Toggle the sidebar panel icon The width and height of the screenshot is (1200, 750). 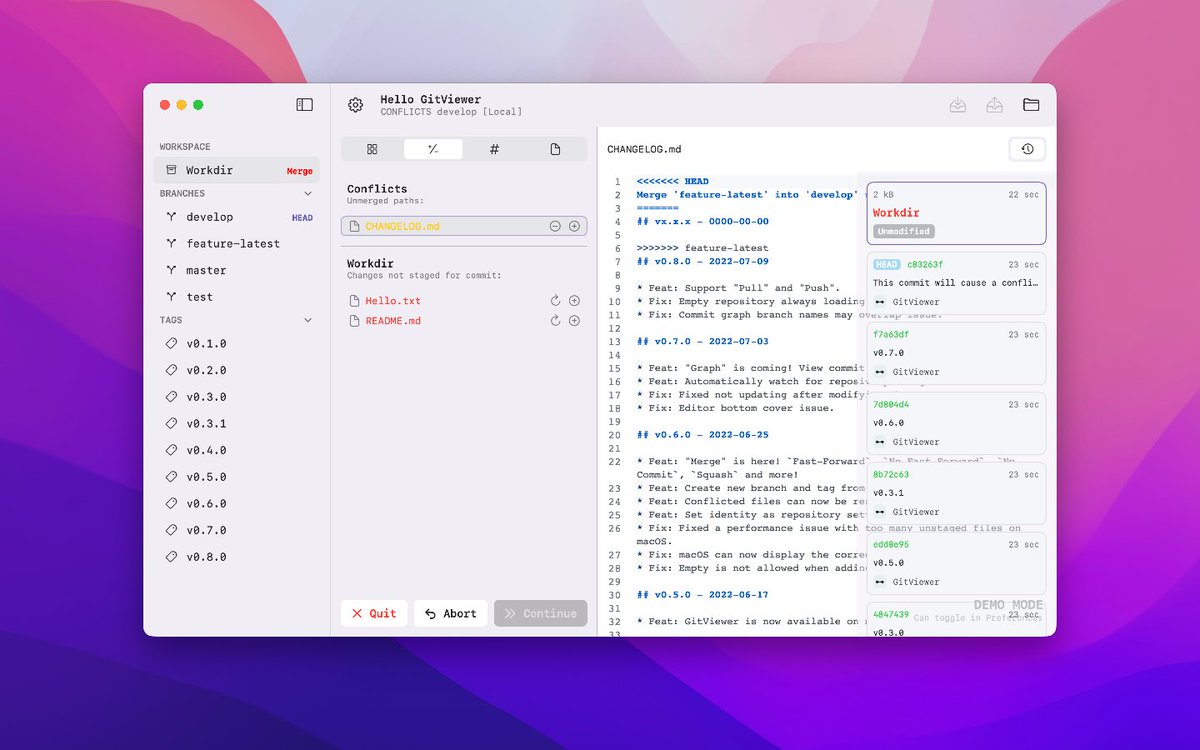click(x=305, y=104)
